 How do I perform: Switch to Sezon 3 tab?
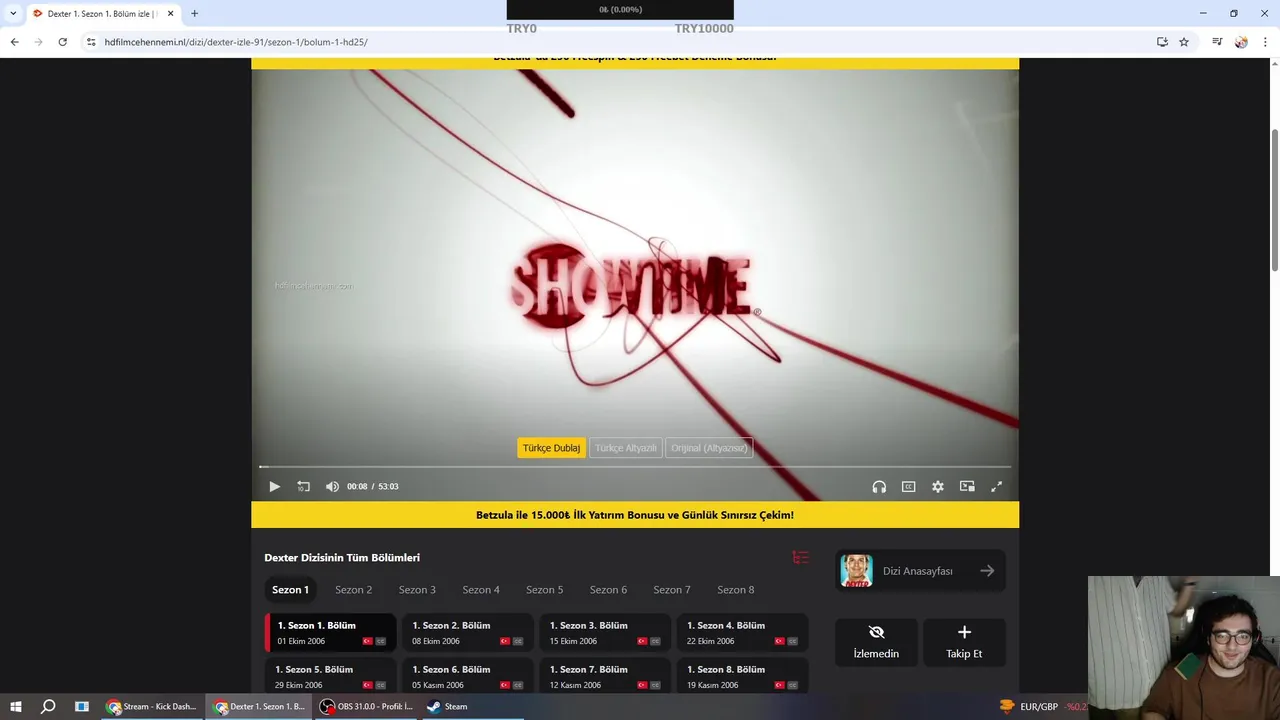point(417,590)
